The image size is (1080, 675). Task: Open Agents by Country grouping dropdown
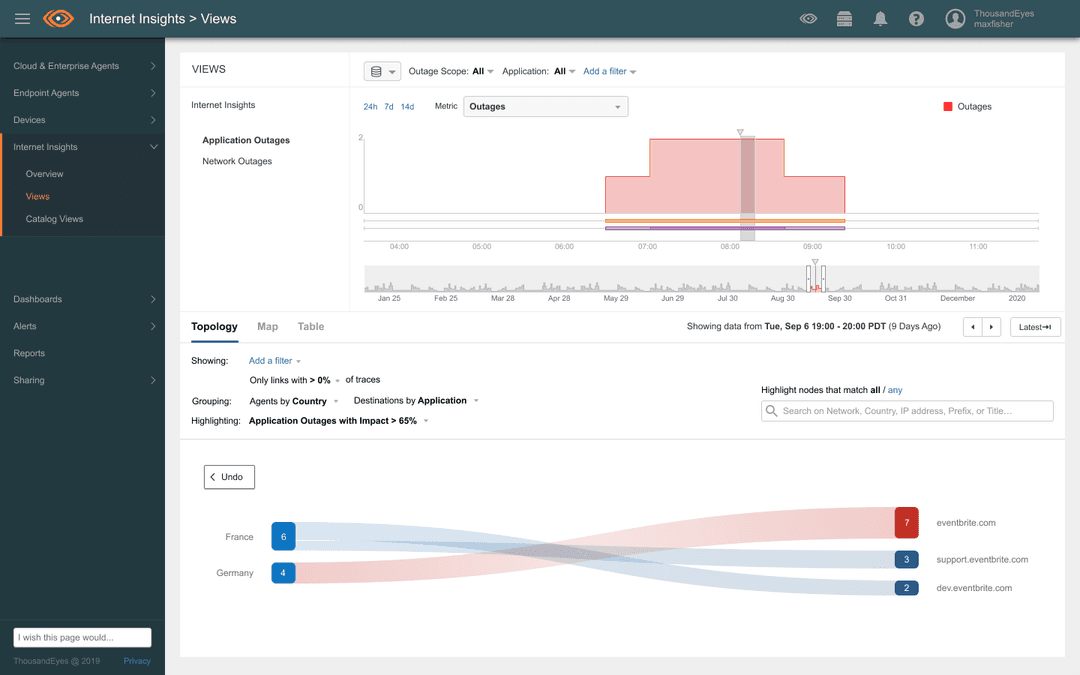click(294, 401)
